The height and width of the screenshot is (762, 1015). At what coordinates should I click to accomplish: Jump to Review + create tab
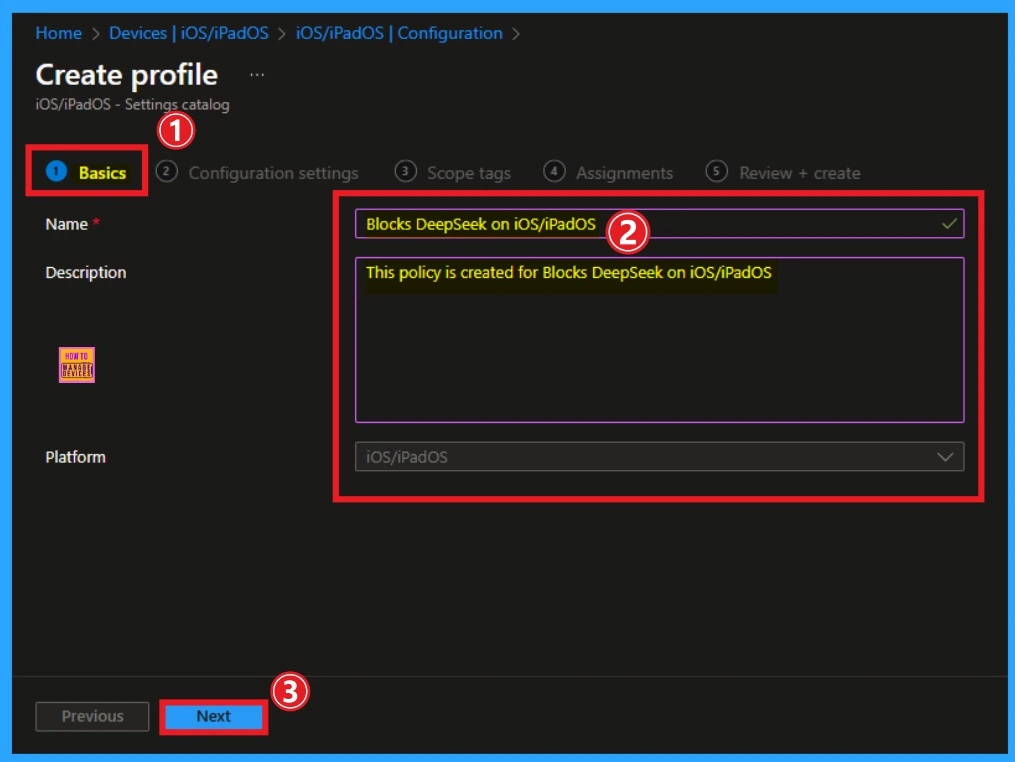click(799, 174)
